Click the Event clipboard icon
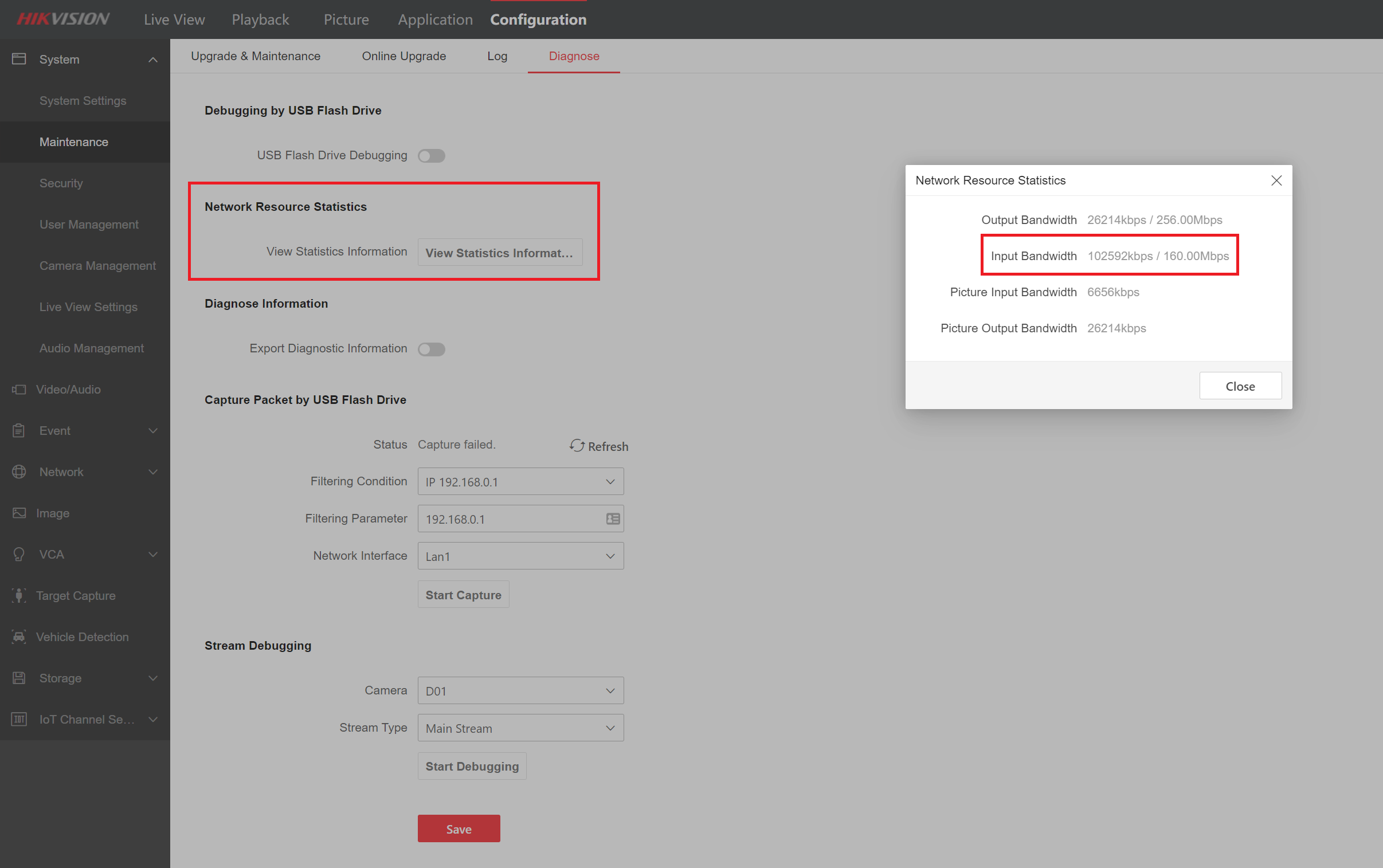Image resolution: width=1383 pixels, height=868 pixels. (19, 430)
